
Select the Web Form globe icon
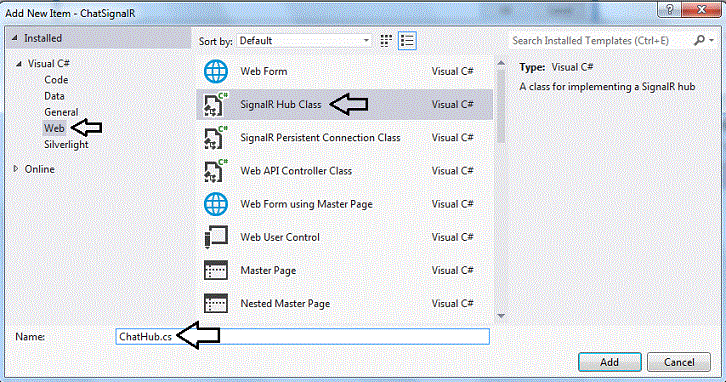click(x=216, y=71)
